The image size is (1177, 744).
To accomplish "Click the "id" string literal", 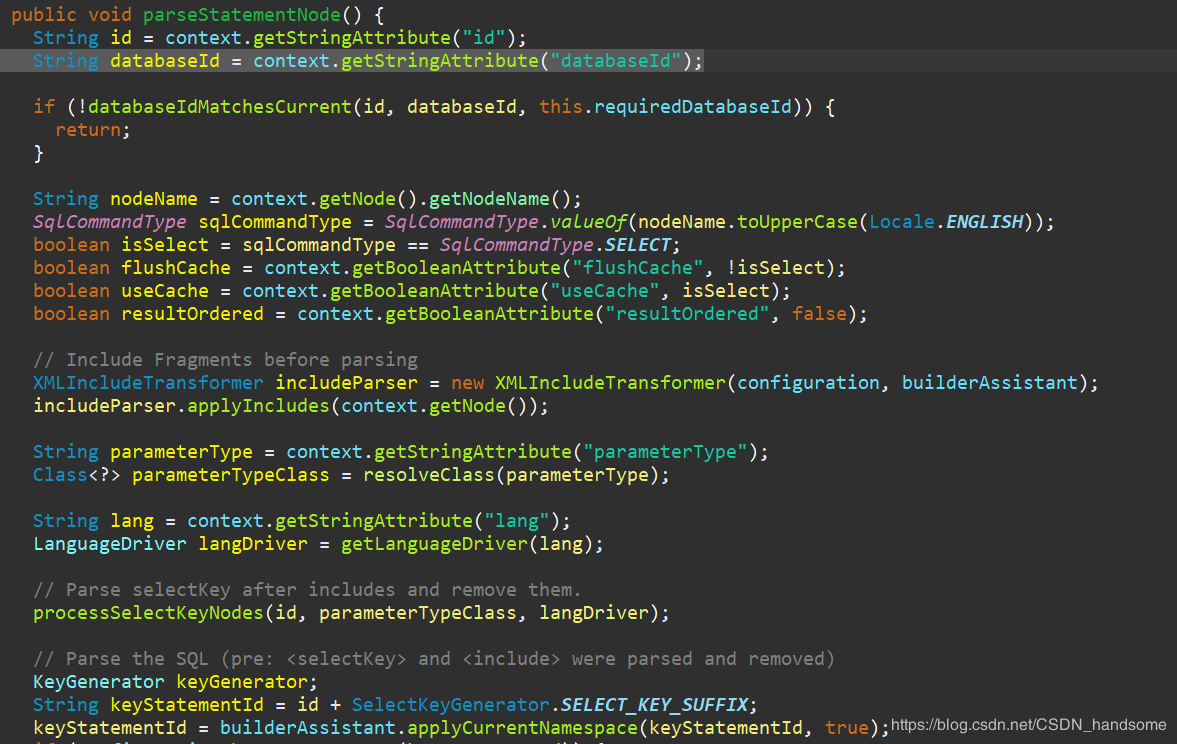I will (483, 38).
